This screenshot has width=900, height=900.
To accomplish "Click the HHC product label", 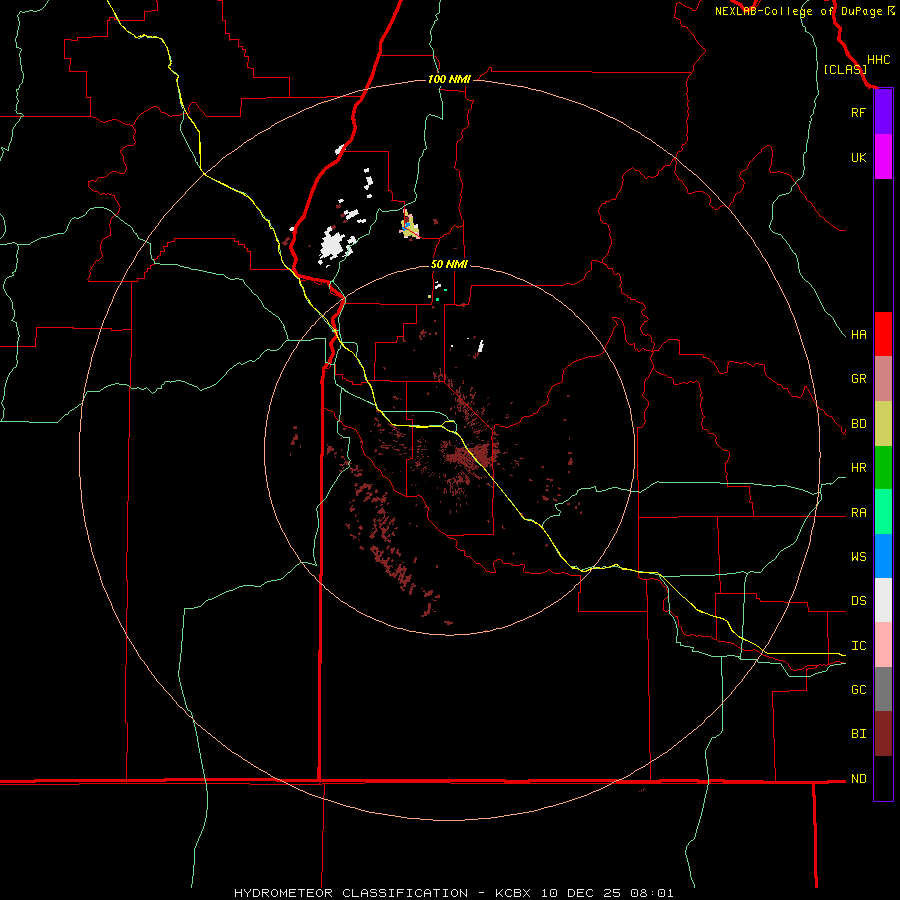I will [x=878, y=60].
